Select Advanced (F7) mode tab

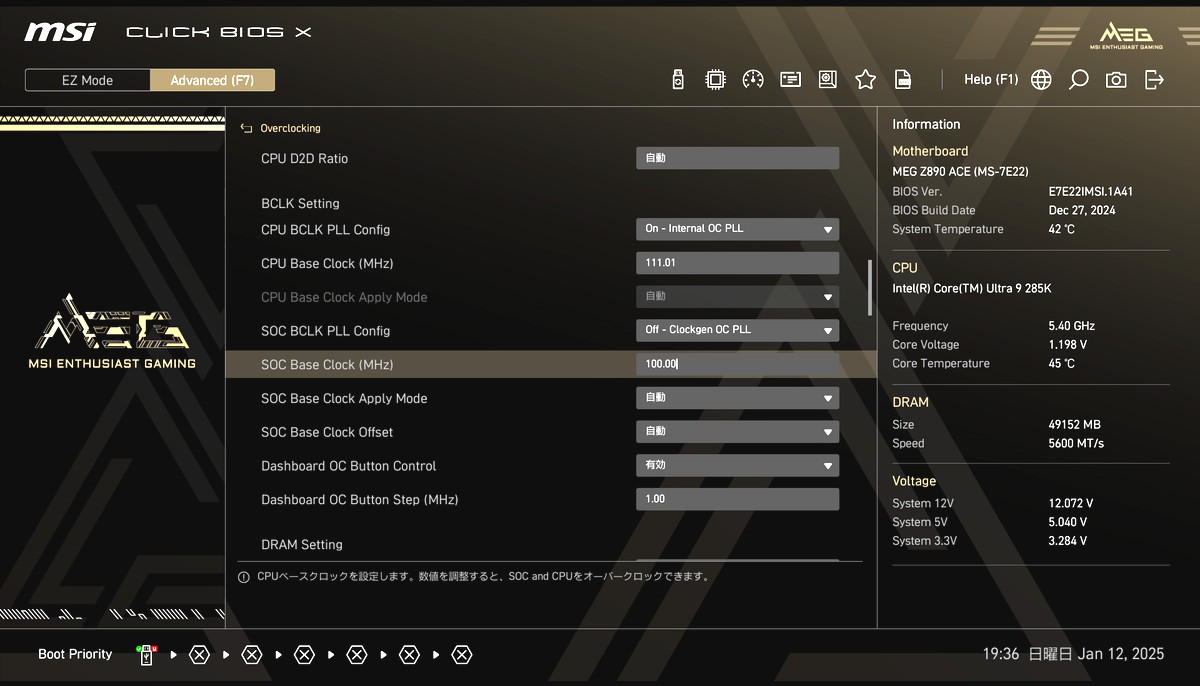[x=212, y=80]
